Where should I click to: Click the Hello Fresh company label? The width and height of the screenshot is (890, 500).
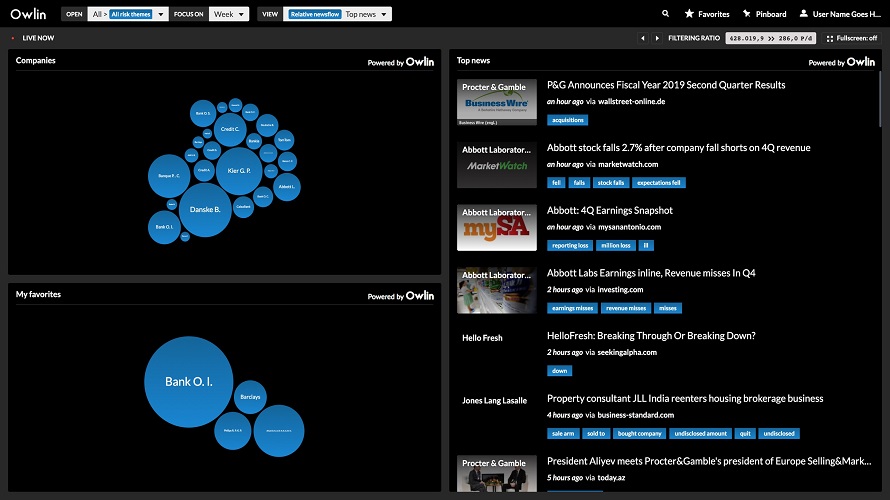[482, 338]
